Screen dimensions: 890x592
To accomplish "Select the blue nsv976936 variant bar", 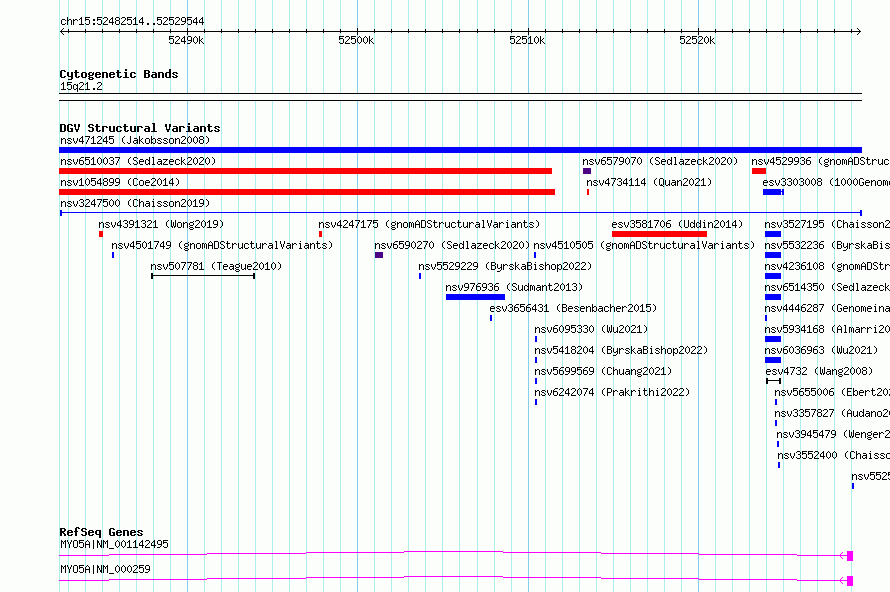I will (475, 297).
